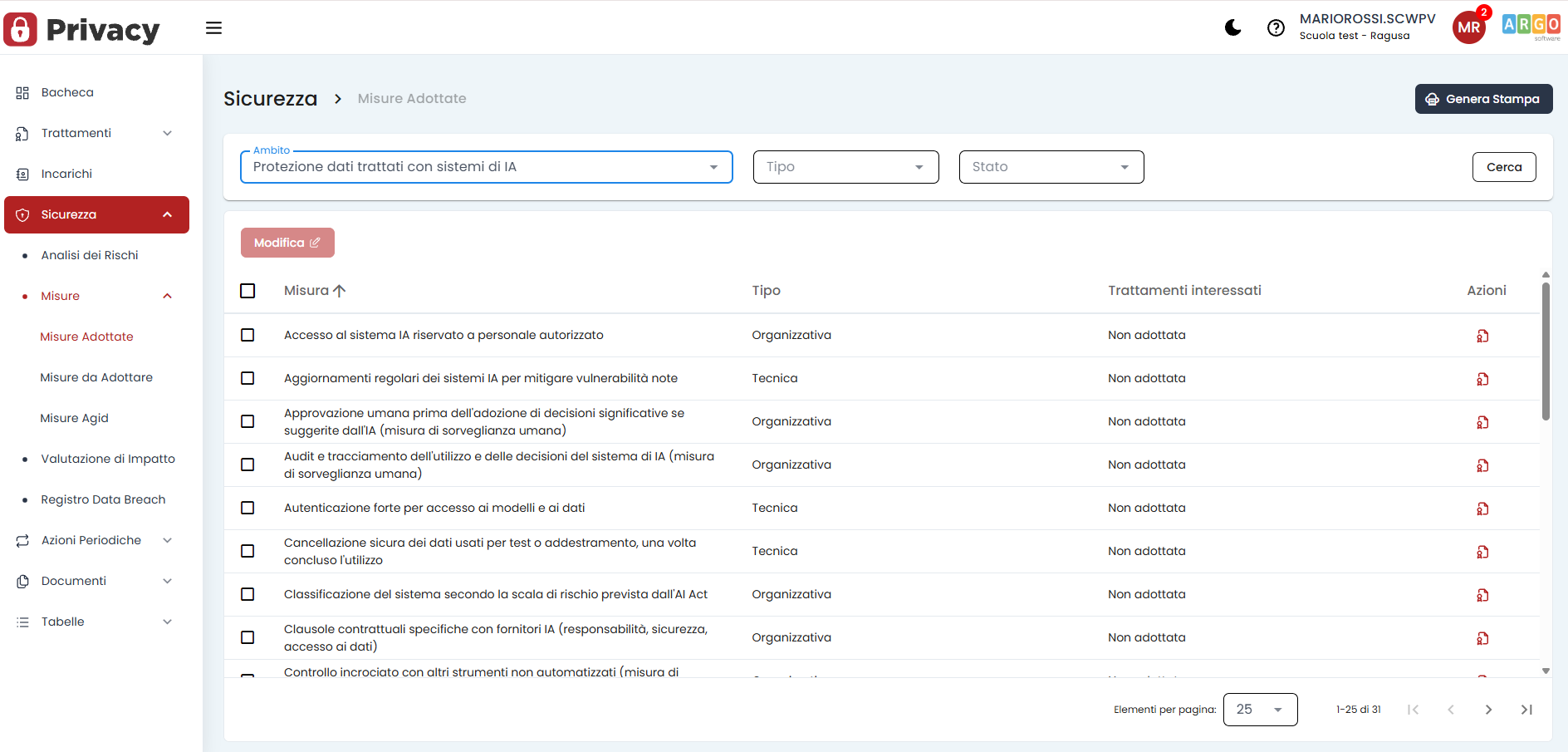Check the Aggiornamenti regolari row checkbox
The image size is (1568, 752).
[247, 378]
